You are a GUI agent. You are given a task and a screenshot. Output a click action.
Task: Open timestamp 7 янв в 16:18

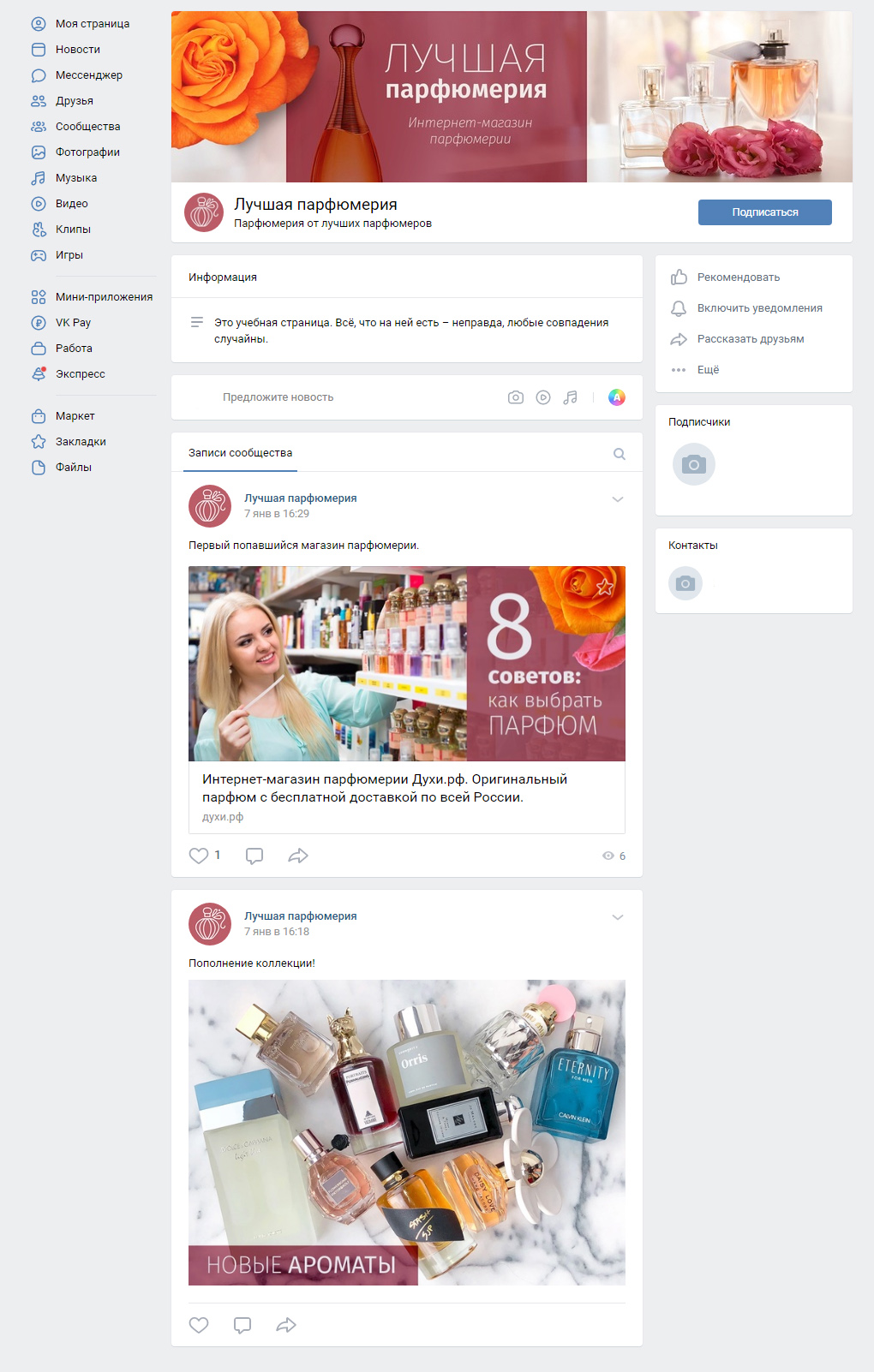coord(277,932)
